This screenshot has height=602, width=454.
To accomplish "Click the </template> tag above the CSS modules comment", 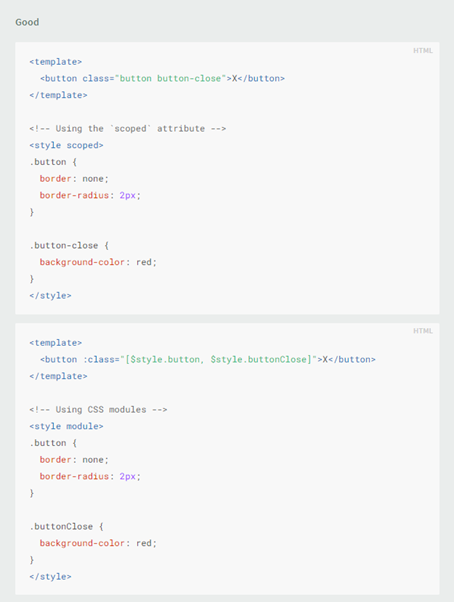I will [58, 376].
